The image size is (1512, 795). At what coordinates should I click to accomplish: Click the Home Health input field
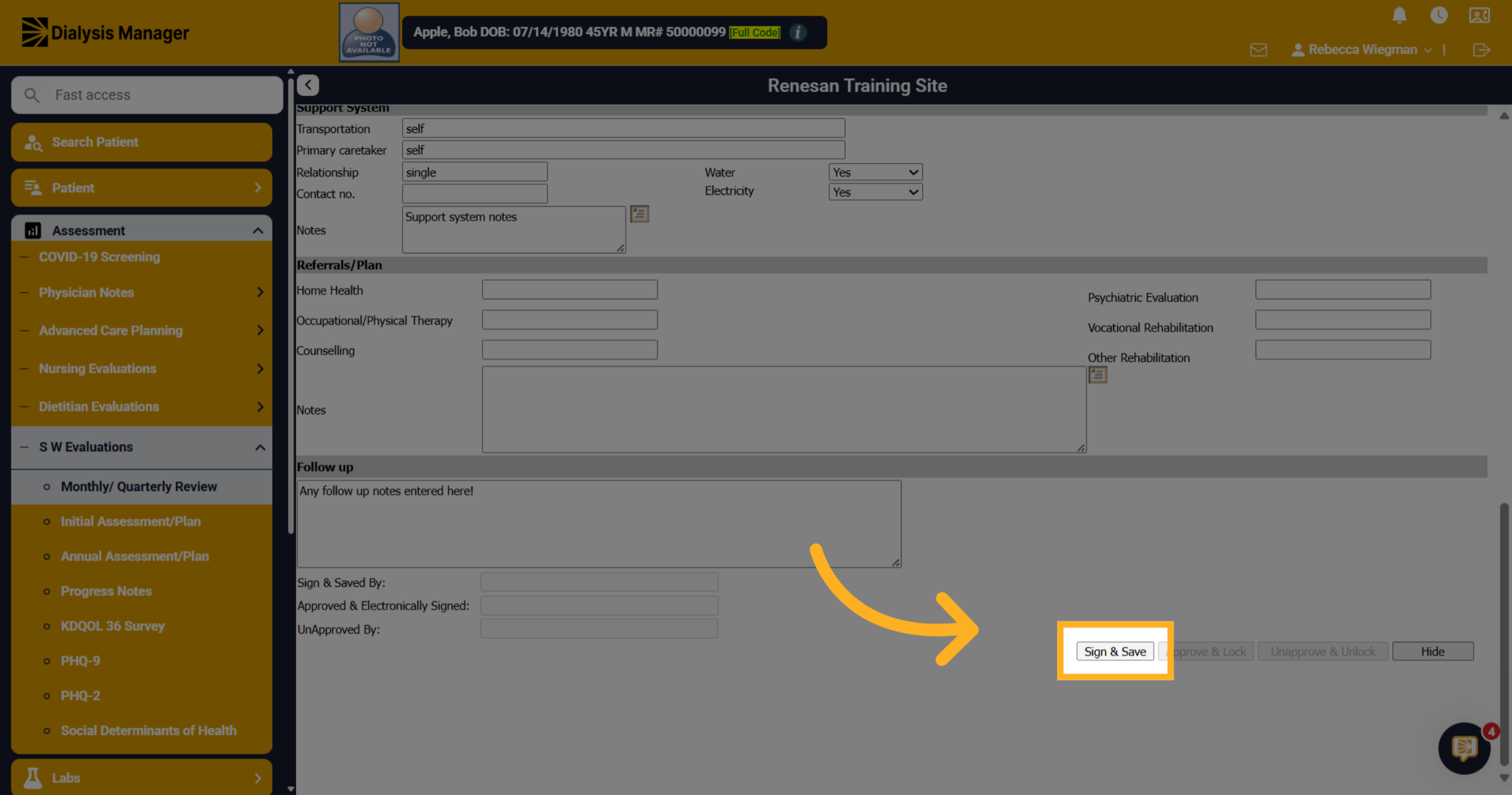(570, 290)
